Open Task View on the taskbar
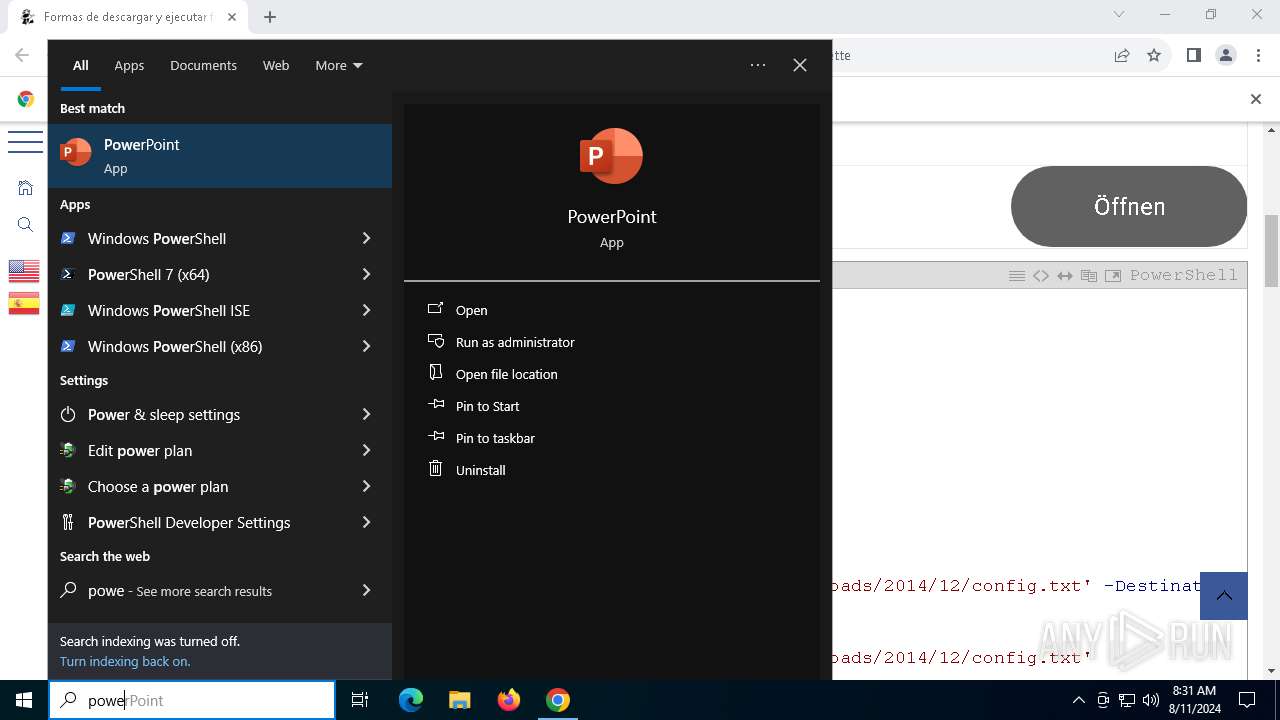The image size is (1280, 720). tap(360, 700)
